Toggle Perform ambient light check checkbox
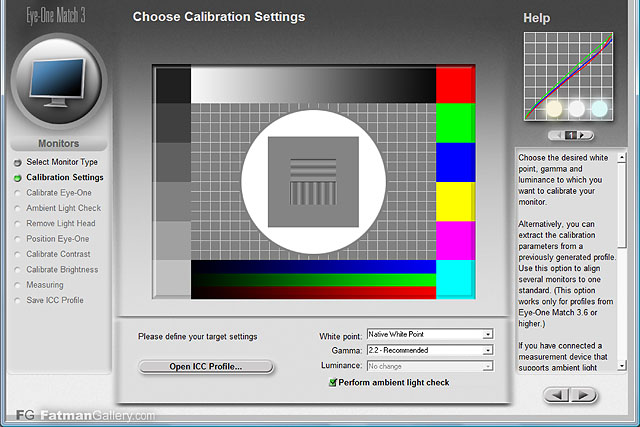Image resolution: width=640 pixels, height=427 pixels. [x=332, y=383]
